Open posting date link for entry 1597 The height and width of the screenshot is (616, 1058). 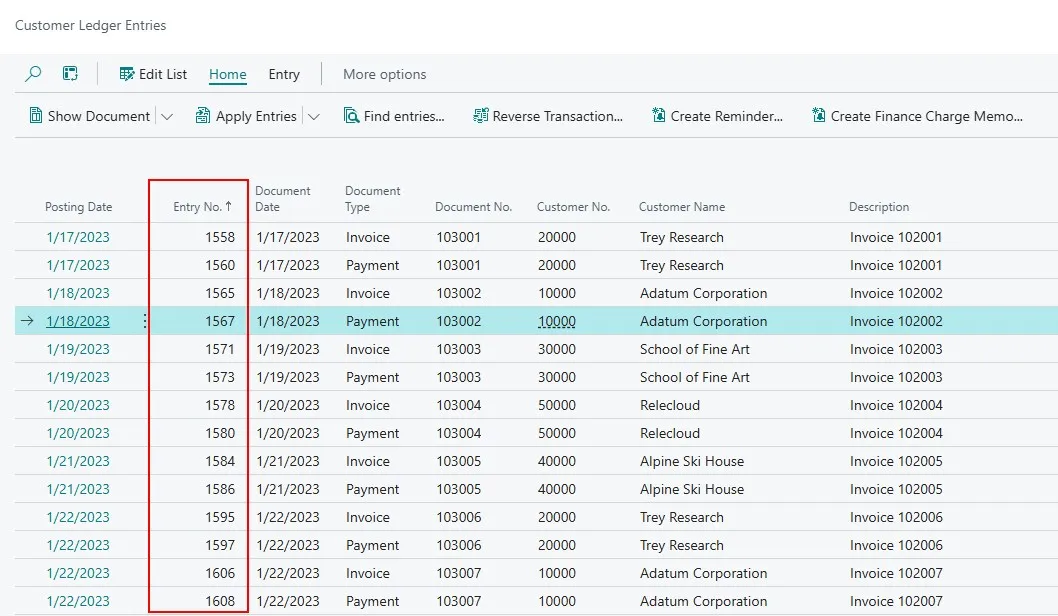point(78,545)
